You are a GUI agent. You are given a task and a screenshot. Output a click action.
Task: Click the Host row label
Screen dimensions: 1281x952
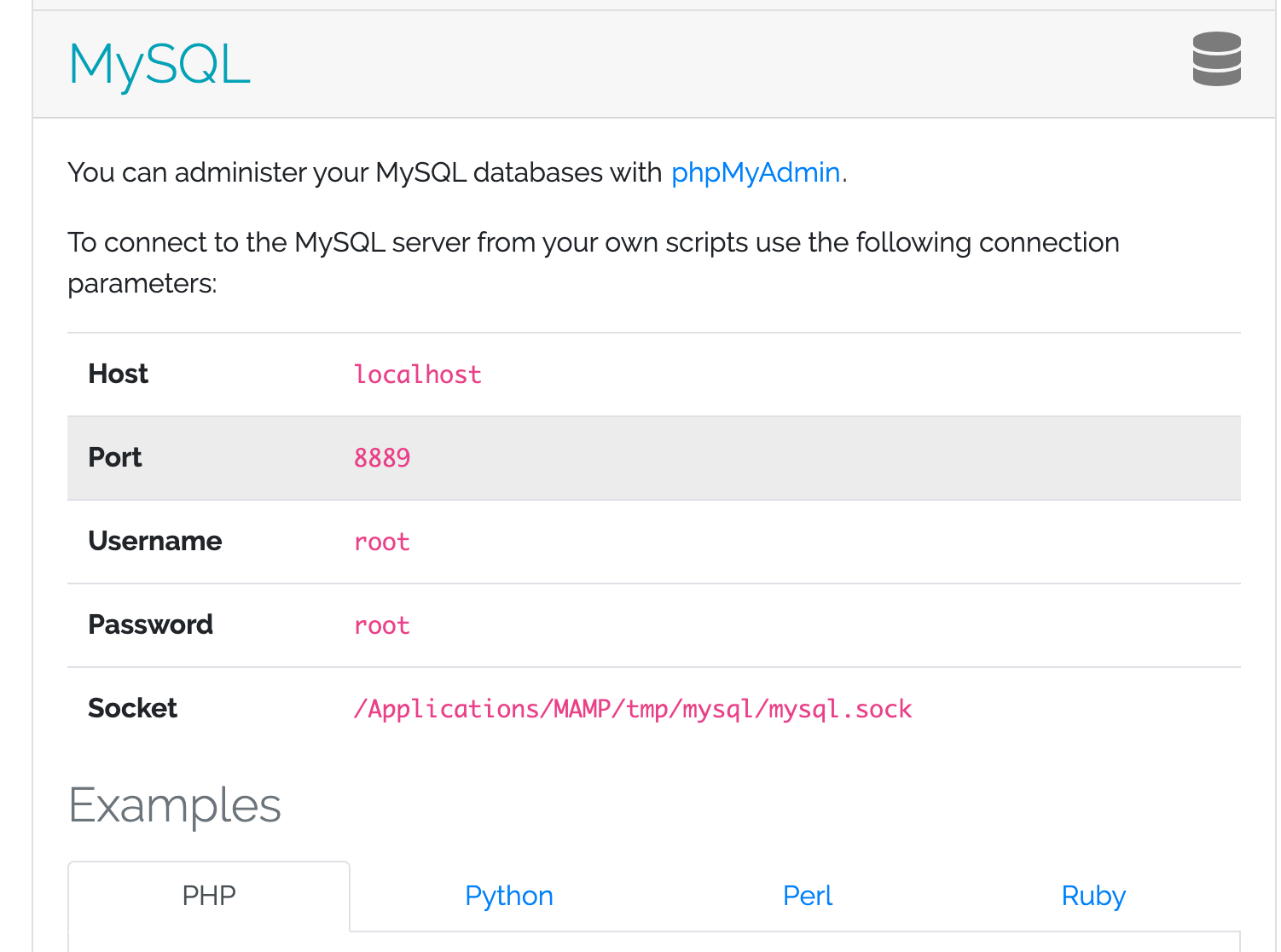pyautogui.click(x=119, y=374)
